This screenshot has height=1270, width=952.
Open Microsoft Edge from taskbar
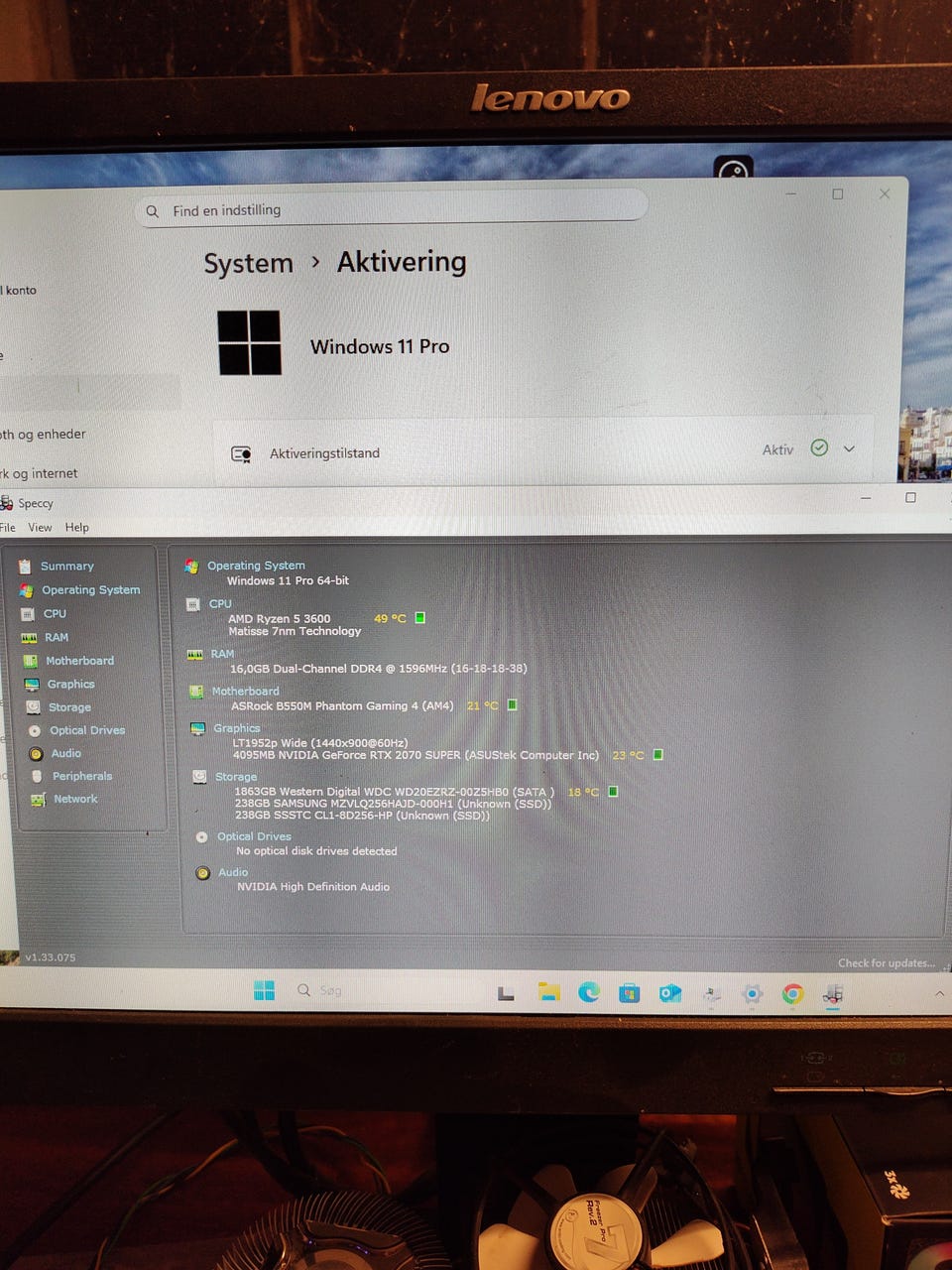[x=589, y=991]
